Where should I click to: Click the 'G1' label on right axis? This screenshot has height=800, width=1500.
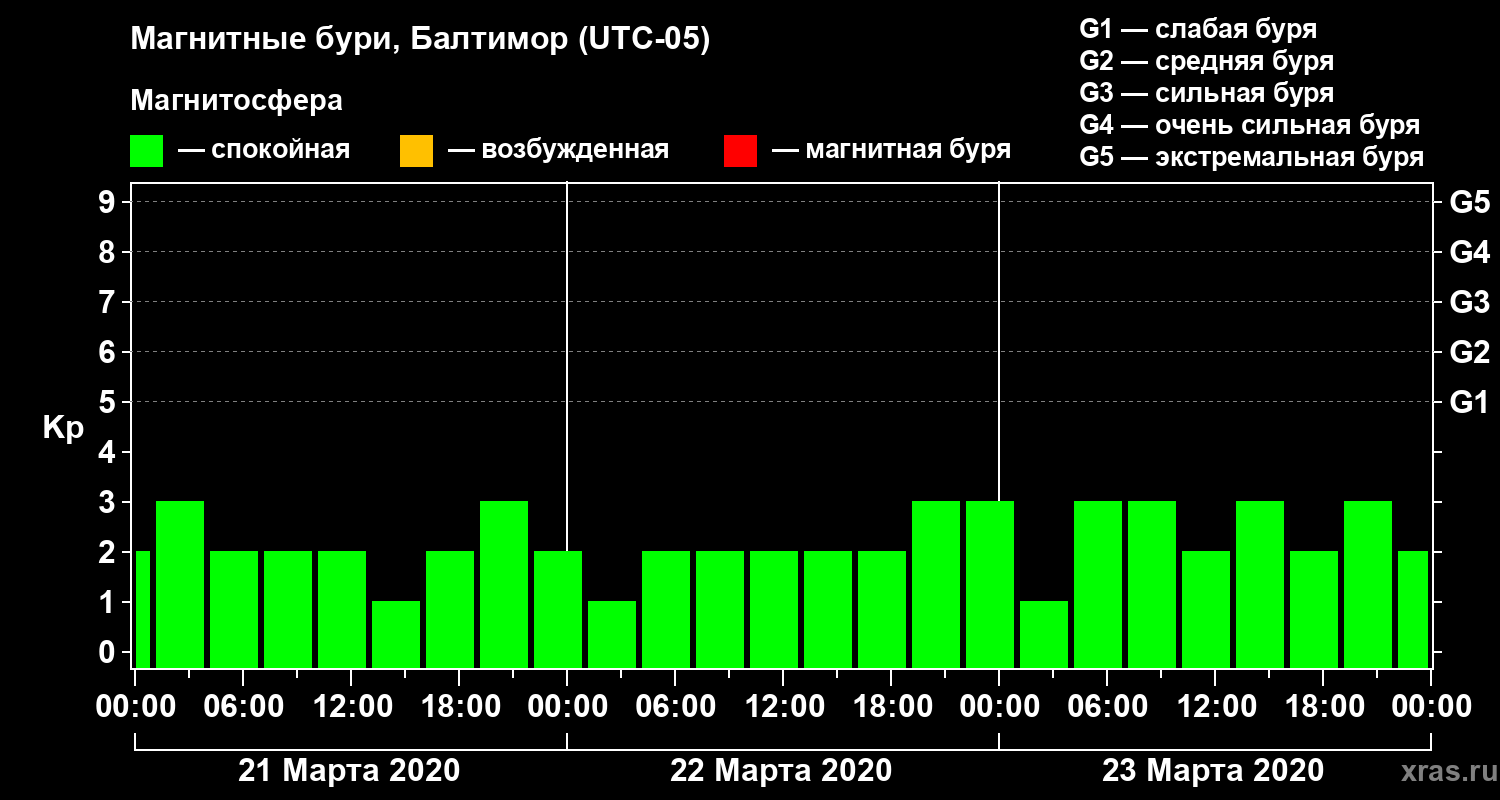pos(1469,402)
